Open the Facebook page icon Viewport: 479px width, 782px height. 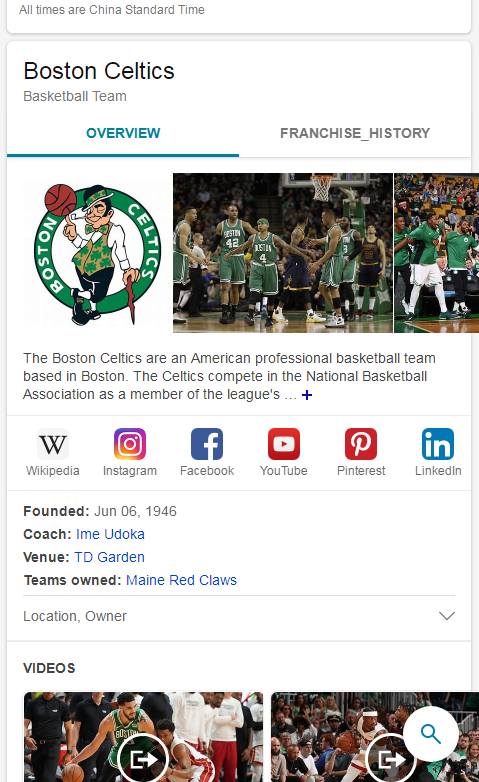(207, 443)
